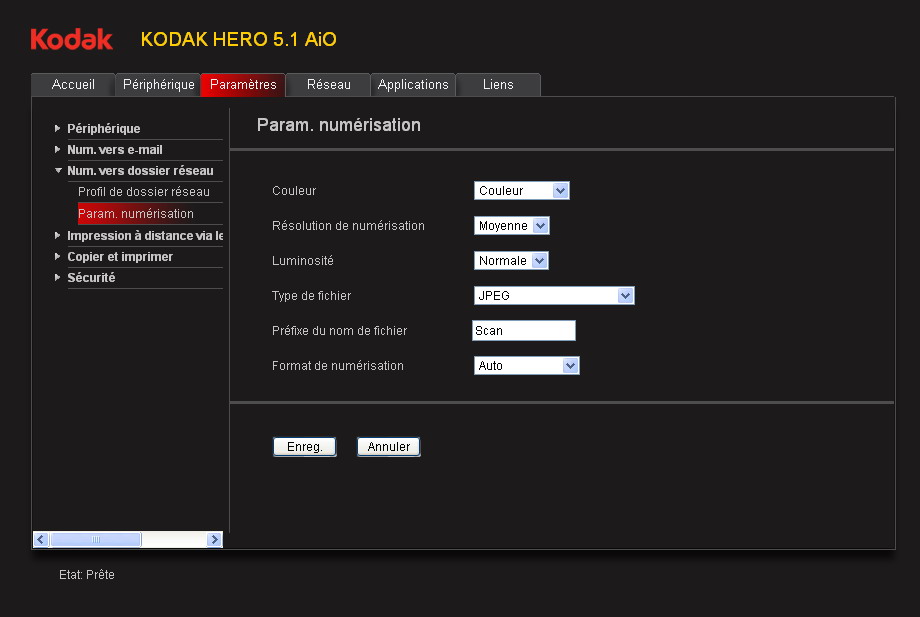
Task: Expand the Sécurité sidebar section
Action: tap(90, 278)
